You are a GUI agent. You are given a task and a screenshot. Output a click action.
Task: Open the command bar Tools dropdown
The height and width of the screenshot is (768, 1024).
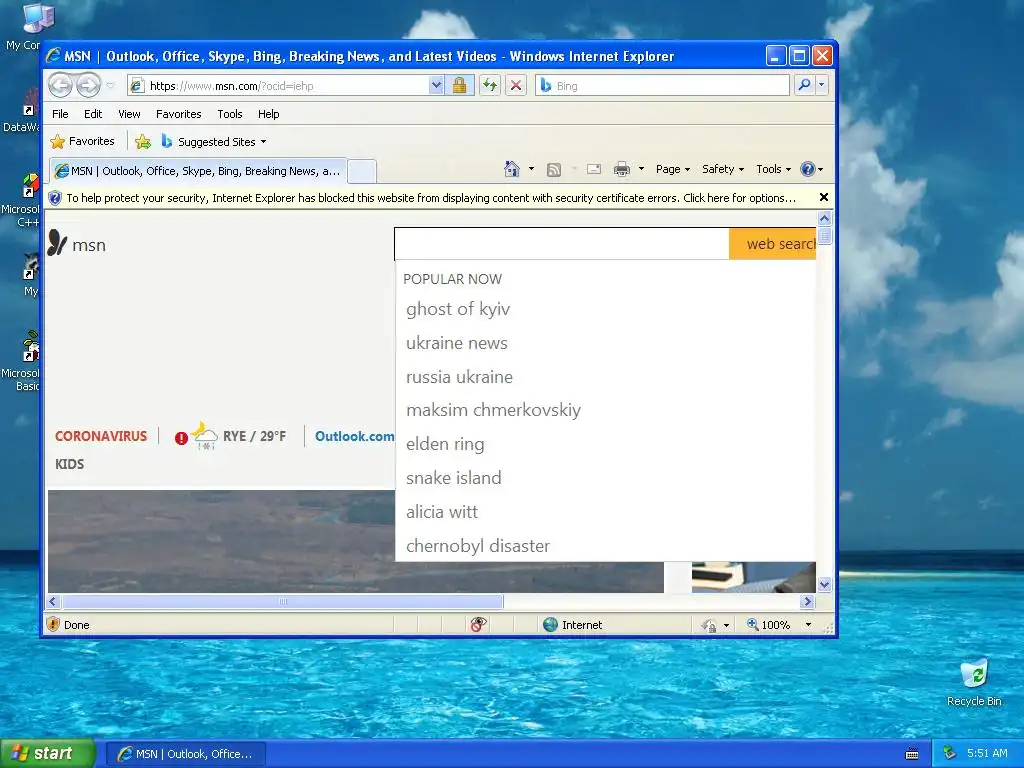[773, 169]
